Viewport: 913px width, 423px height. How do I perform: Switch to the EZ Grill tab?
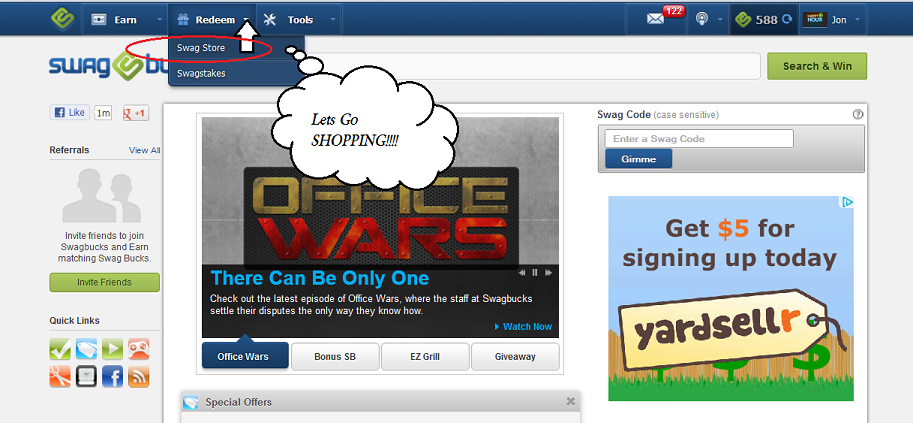click(425, 356)
